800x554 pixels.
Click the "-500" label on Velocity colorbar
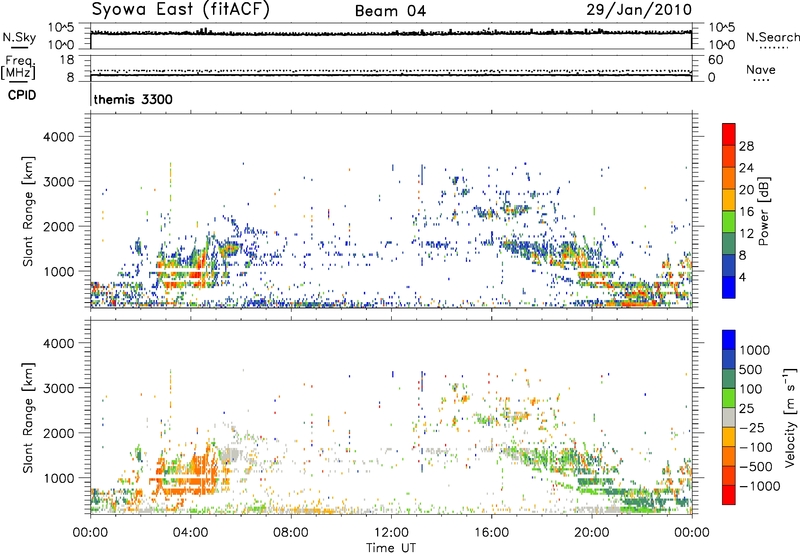(756, 466)
